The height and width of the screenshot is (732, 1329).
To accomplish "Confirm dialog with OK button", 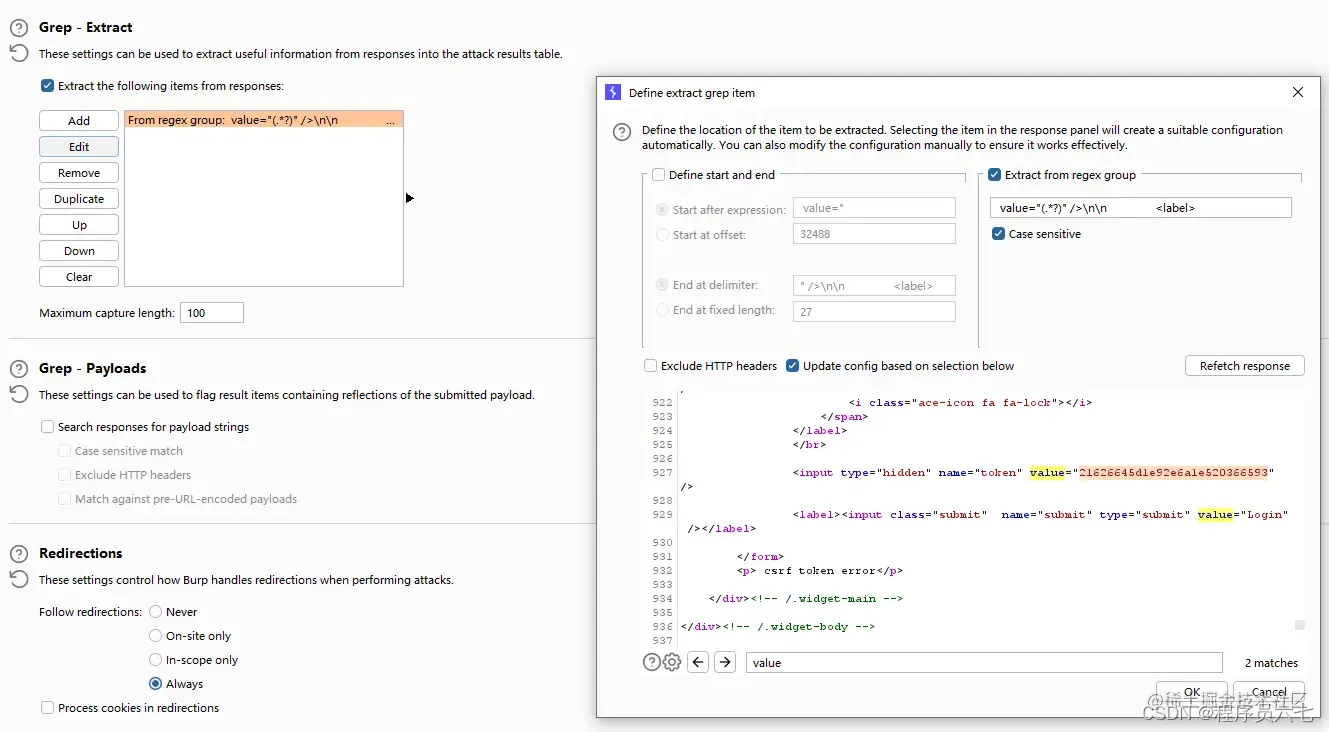I will click(1192, 692).
